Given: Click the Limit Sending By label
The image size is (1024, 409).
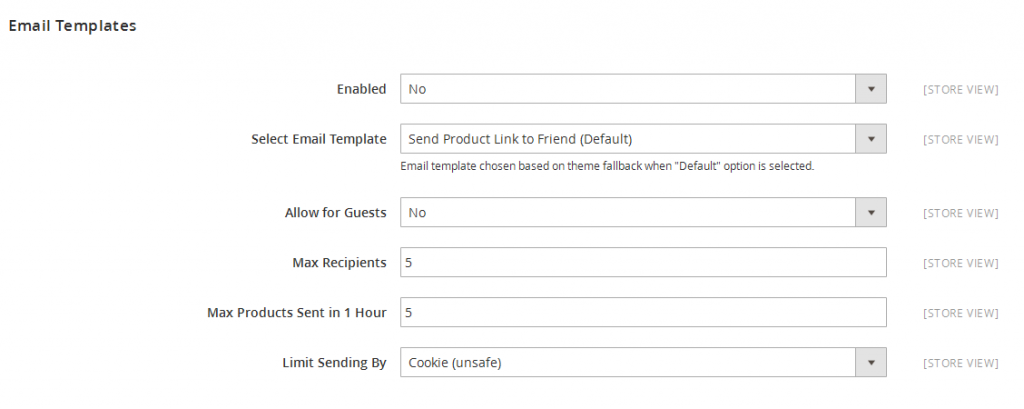Looking at the screenshot, I should [x=334, y=363].
